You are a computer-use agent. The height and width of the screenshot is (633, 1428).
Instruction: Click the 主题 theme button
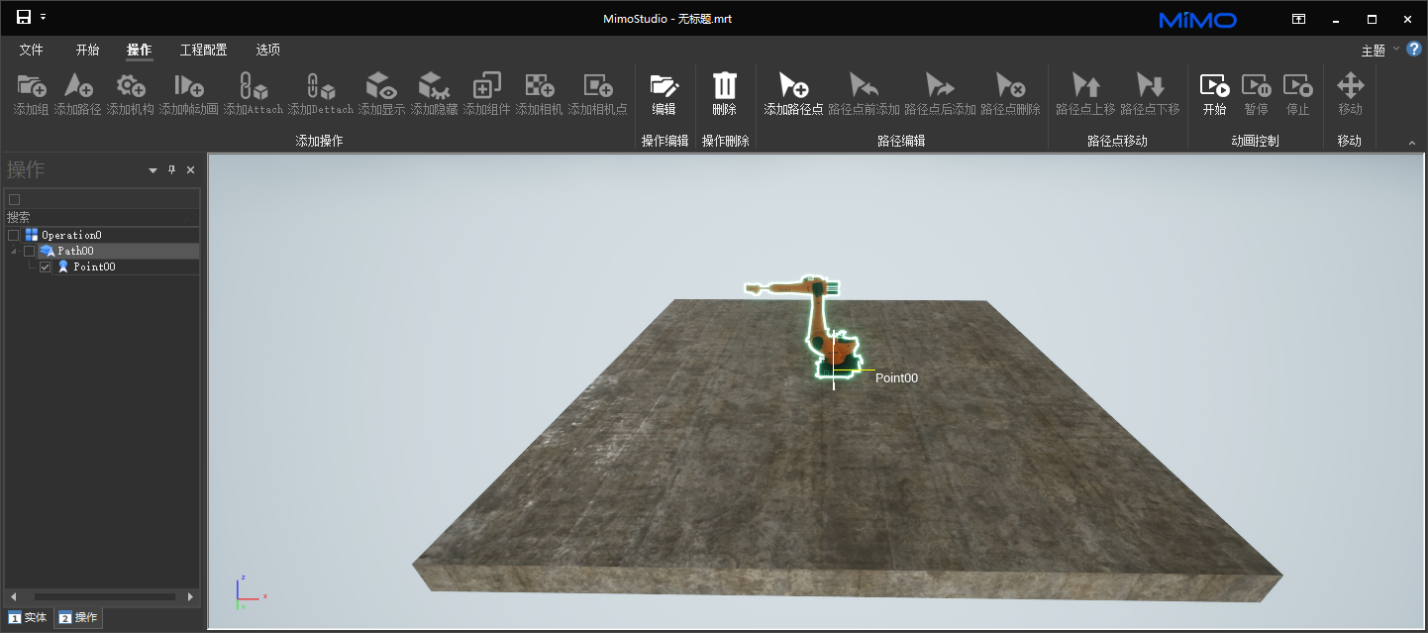click(1373, 51)
